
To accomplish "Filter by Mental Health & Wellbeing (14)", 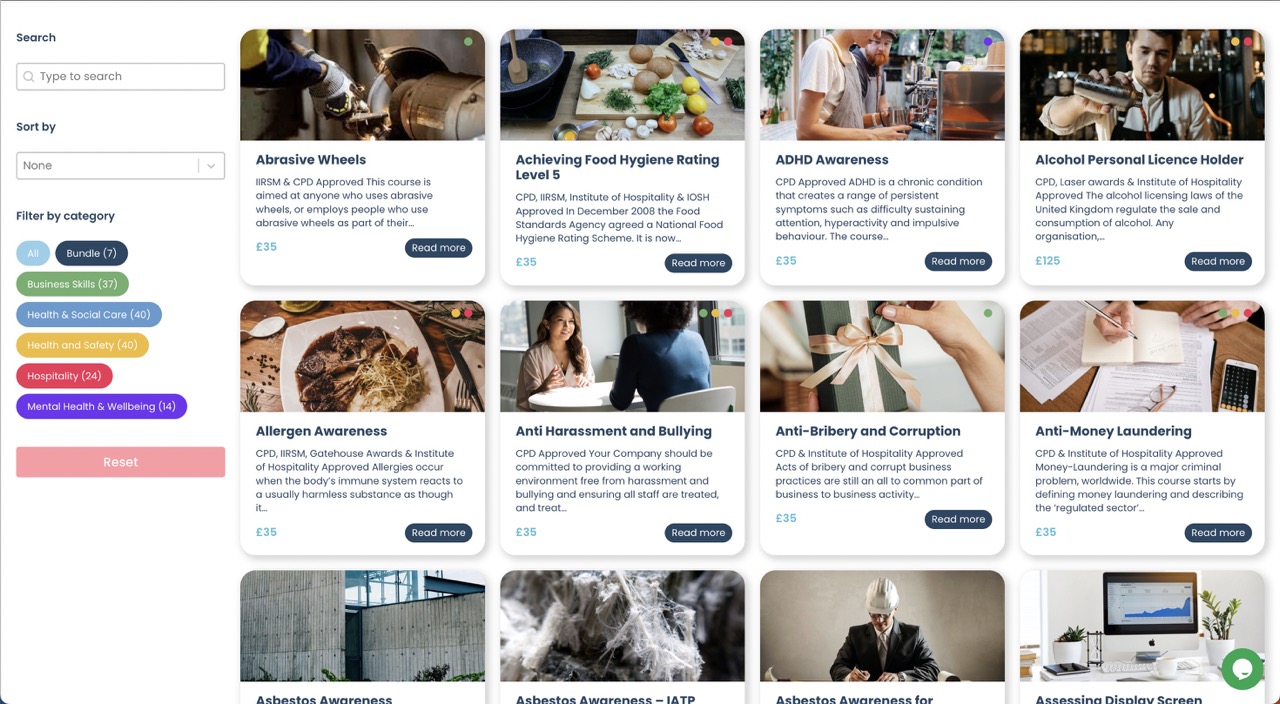I will pyautogui.click(x=101, y=406).
